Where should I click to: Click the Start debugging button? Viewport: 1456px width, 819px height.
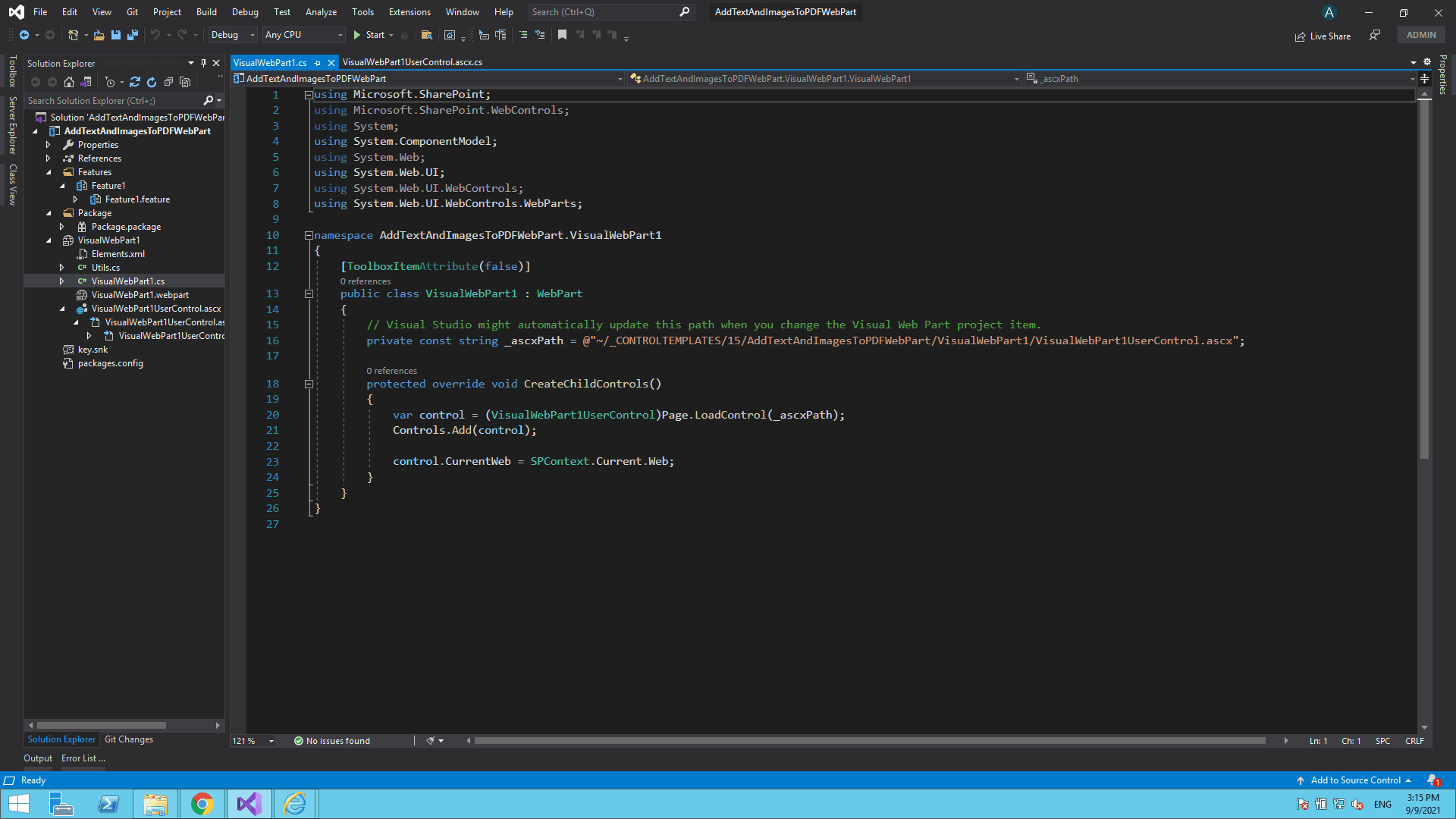[x=369, y=35]
